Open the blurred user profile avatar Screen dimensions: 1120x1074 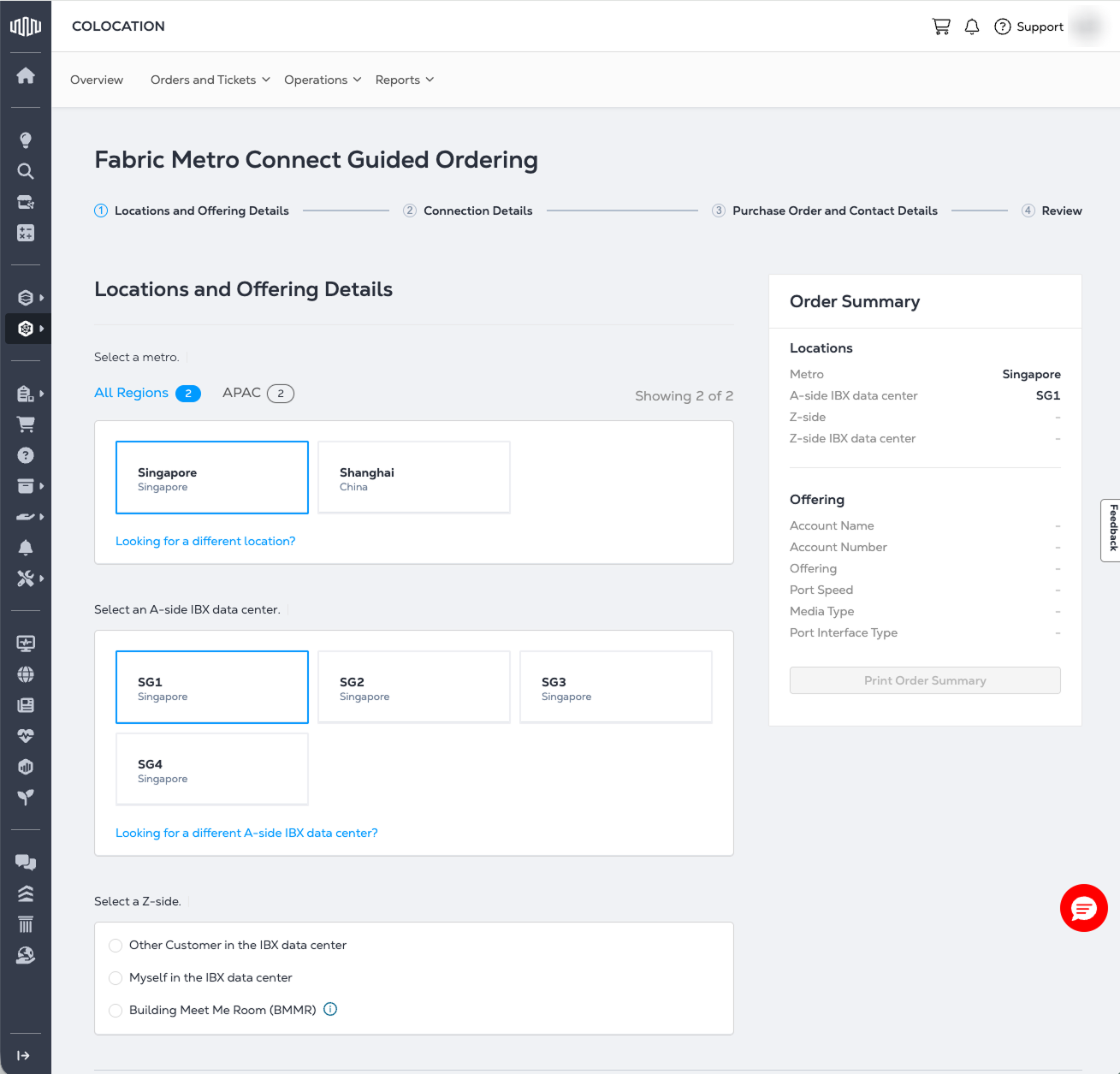[1087, 27]
